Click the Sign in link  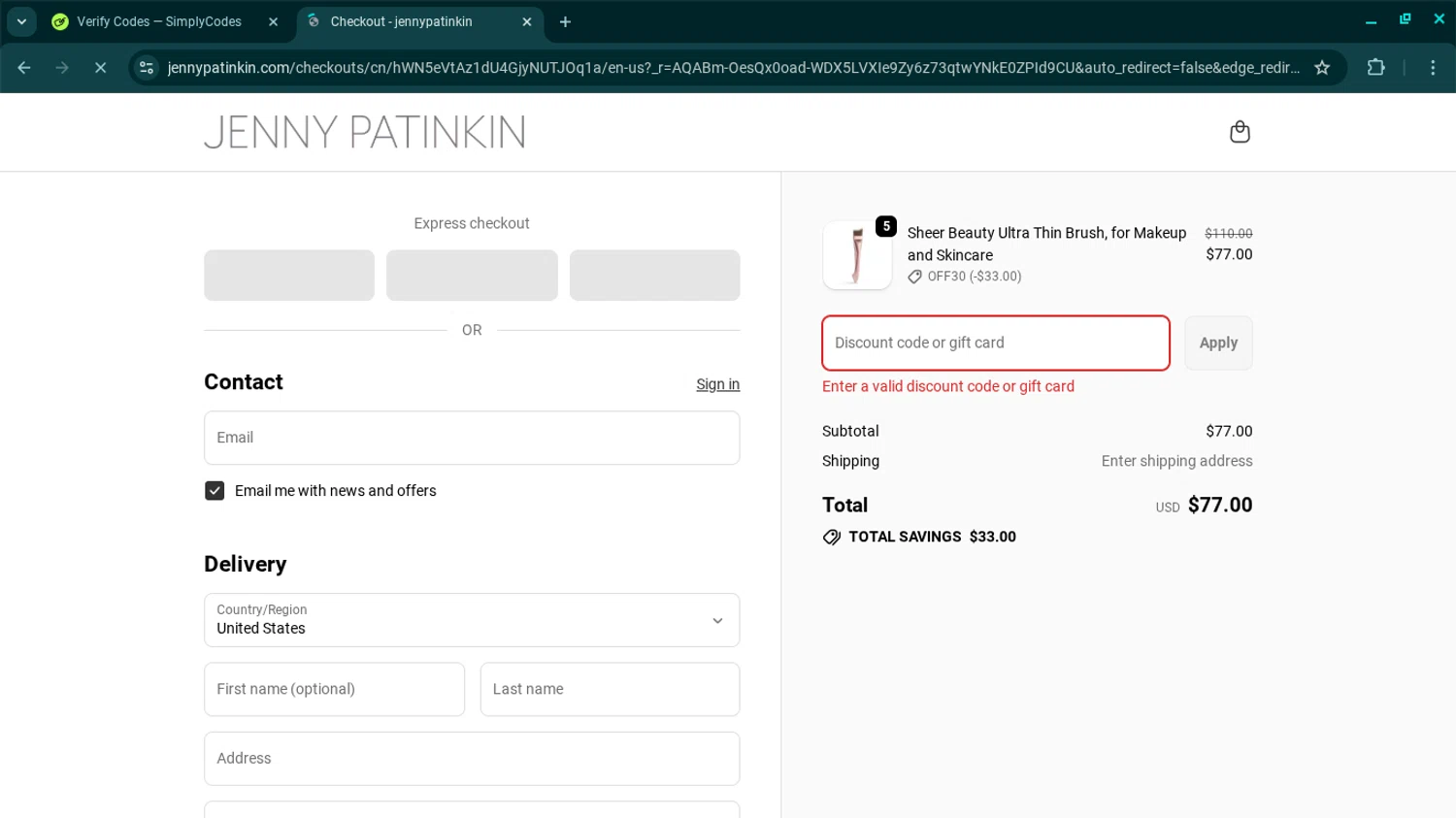click(717, 384)
